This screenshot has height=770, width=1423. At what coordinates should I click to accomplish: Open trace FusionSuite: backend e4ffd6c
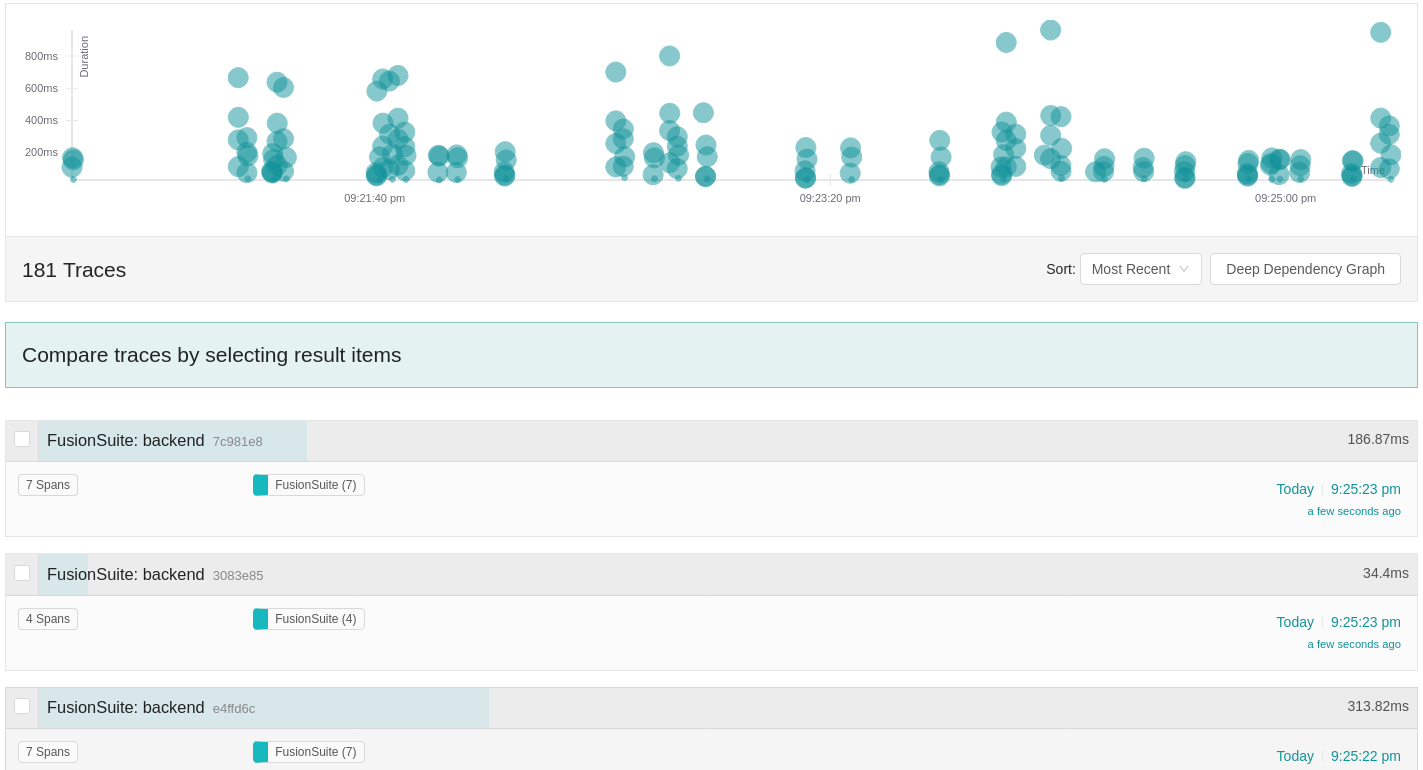[x=125, y=708]
